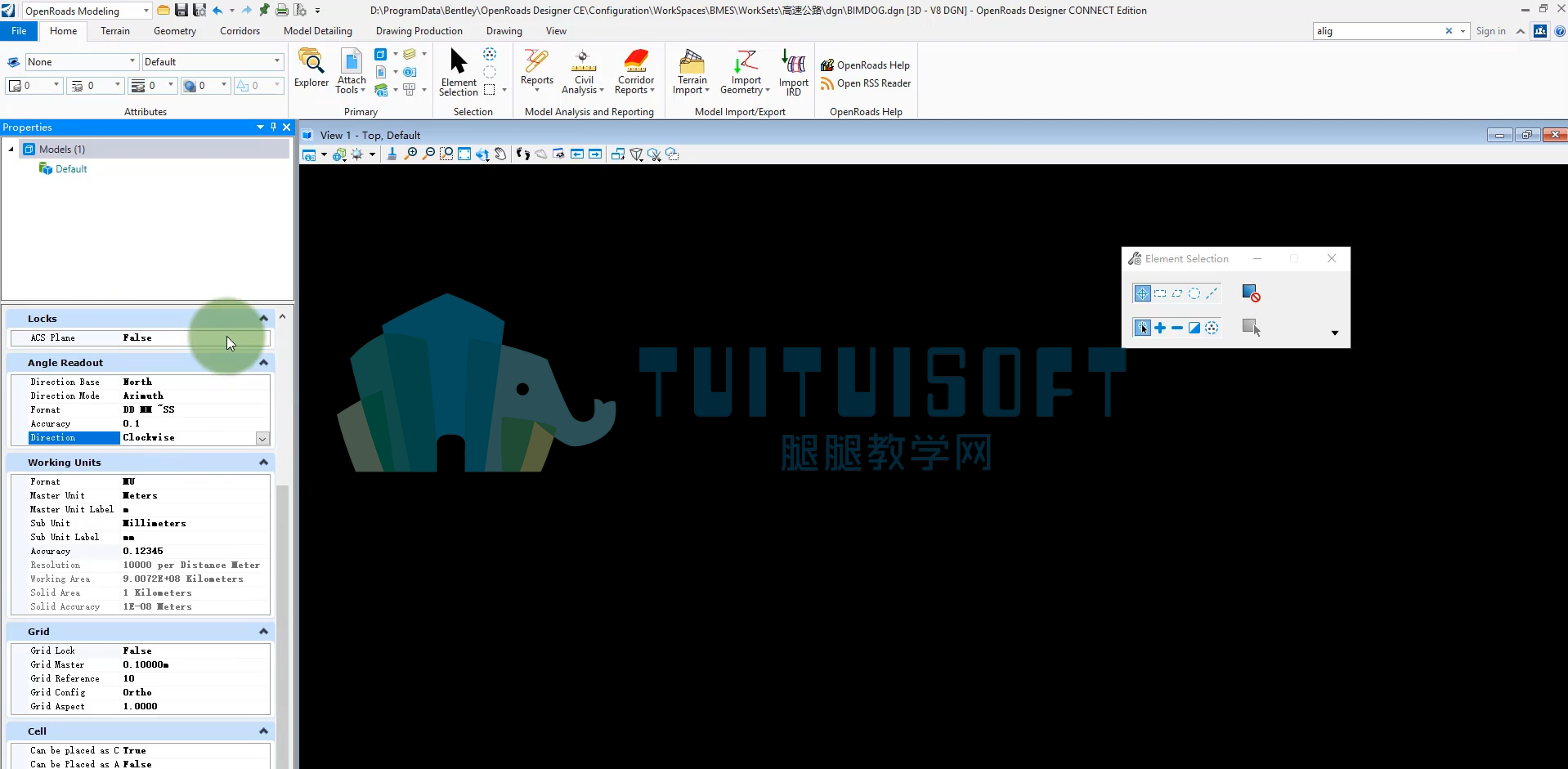Collapse the Grid section
This screenshot has width=1568, height=769.
pyautogui.click(x=263, y=631)
